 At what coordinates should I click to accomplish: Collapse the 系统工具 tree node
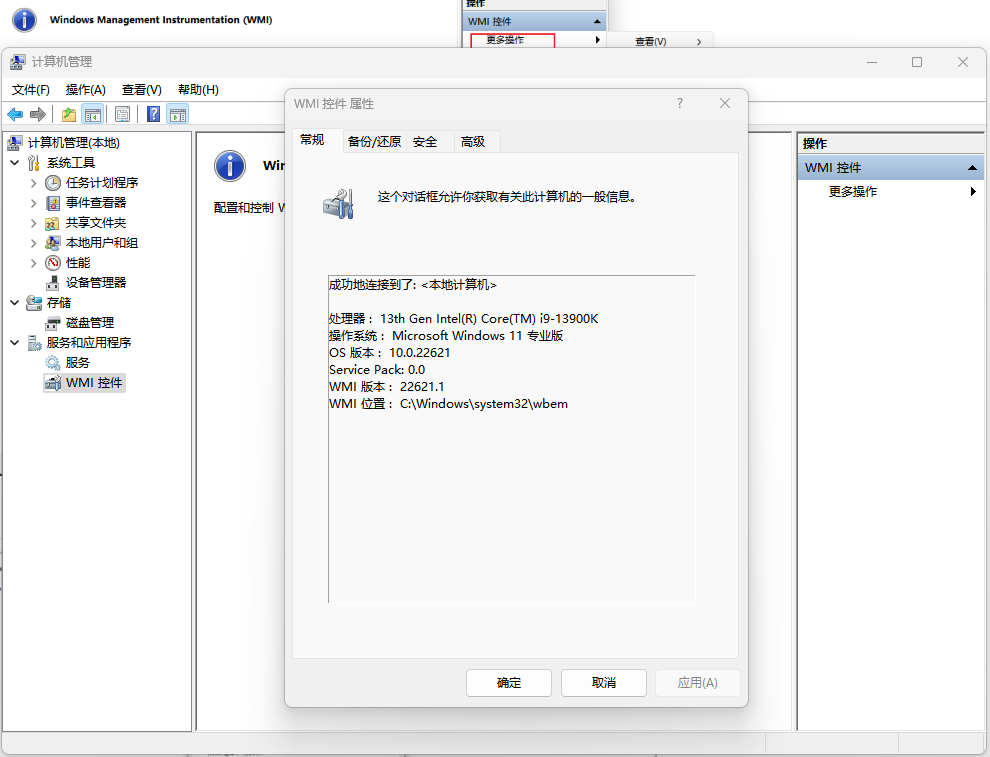[x=15, y=163]
